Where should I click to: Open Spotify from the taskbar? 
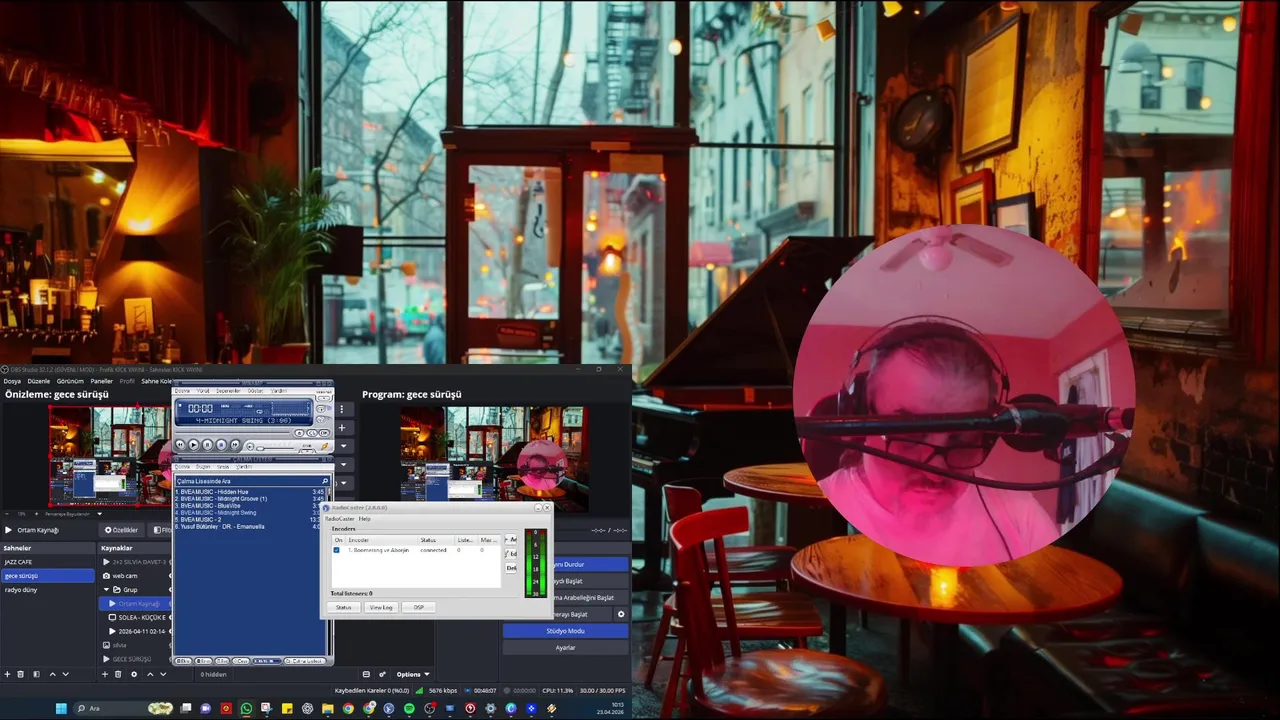[409, 708]
